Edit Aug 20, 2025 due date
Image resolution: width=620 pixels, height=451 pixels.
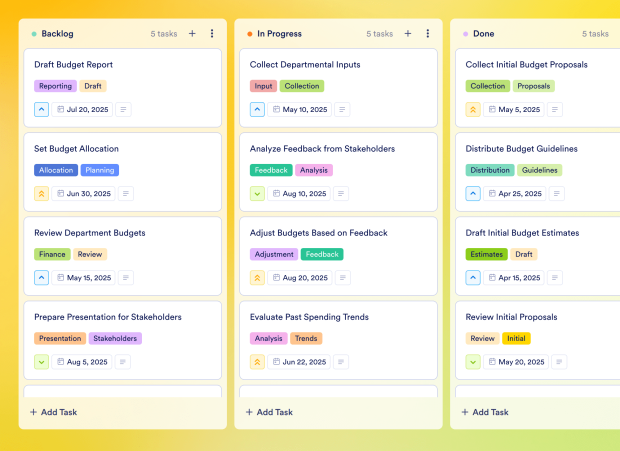point(300,278)
